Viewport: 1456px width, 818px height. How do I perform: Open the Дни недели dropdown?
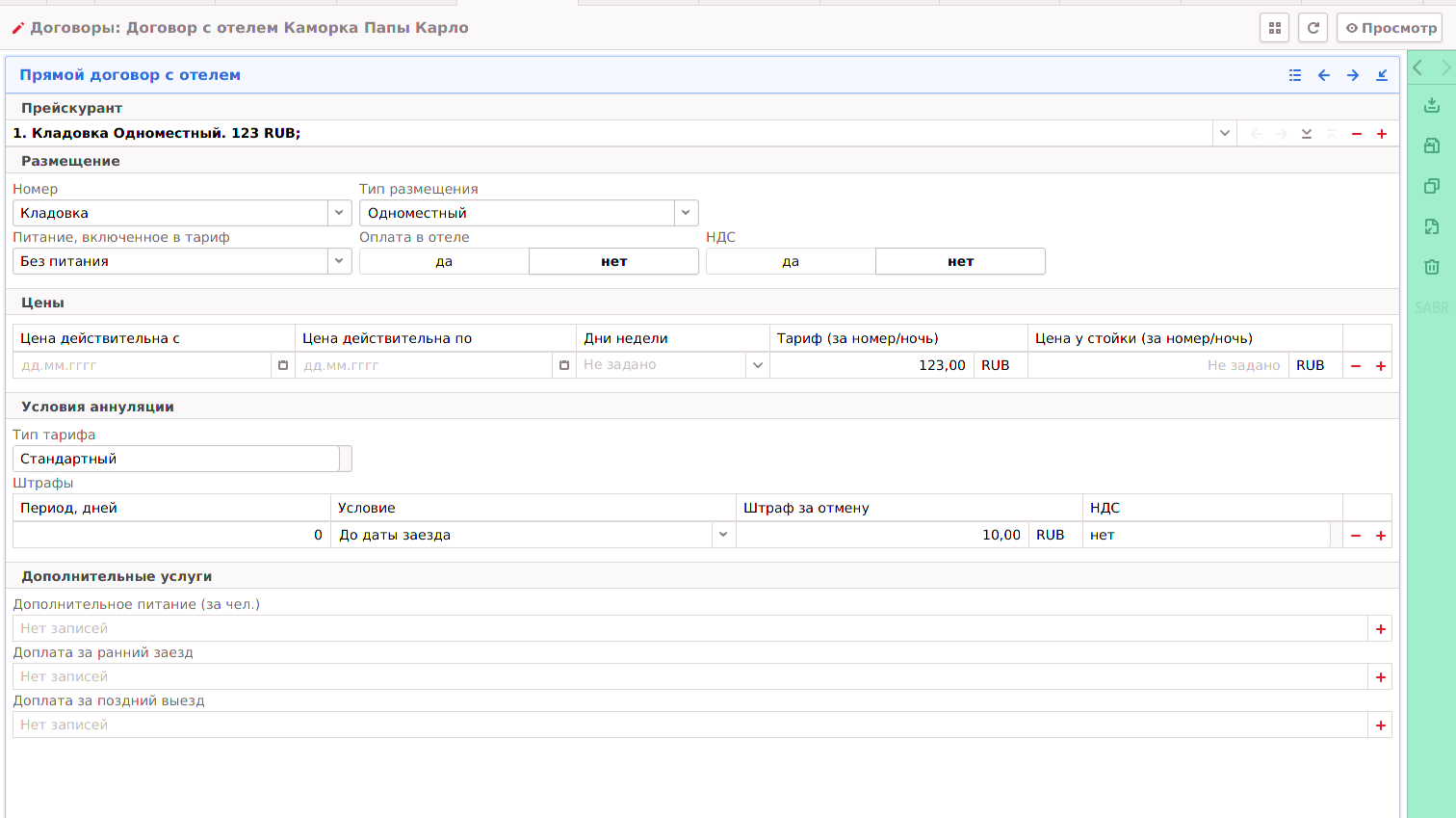(758, 365)
